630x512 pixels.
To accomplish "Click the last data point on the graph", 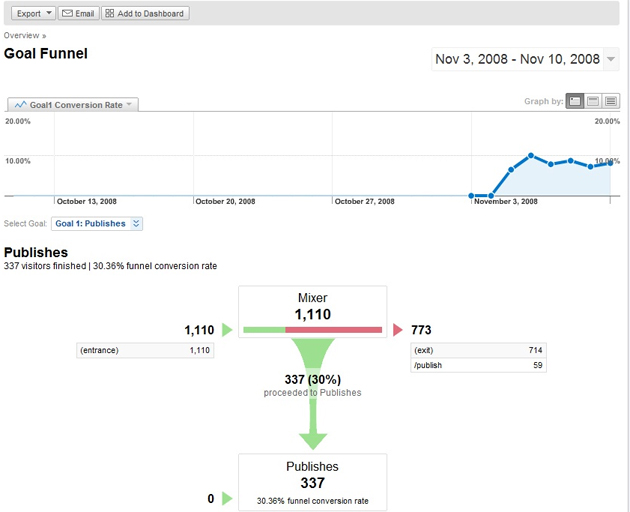I will pyautogui.click(x=610, y=163).
